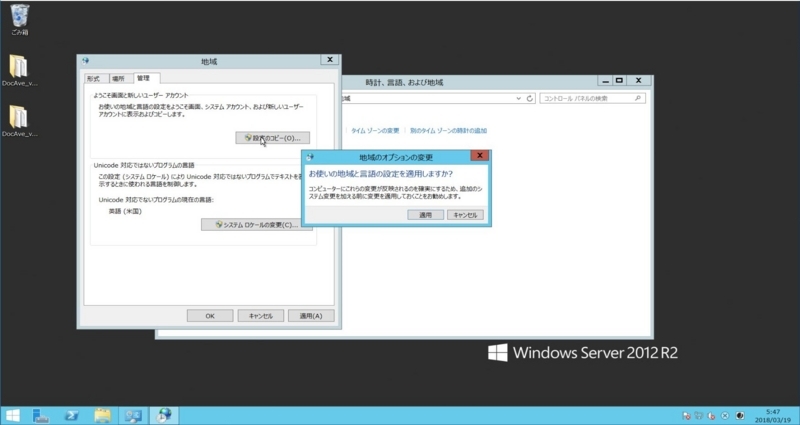Click the circled X tray icon
The image size is (800, 425).
[725, 416]
